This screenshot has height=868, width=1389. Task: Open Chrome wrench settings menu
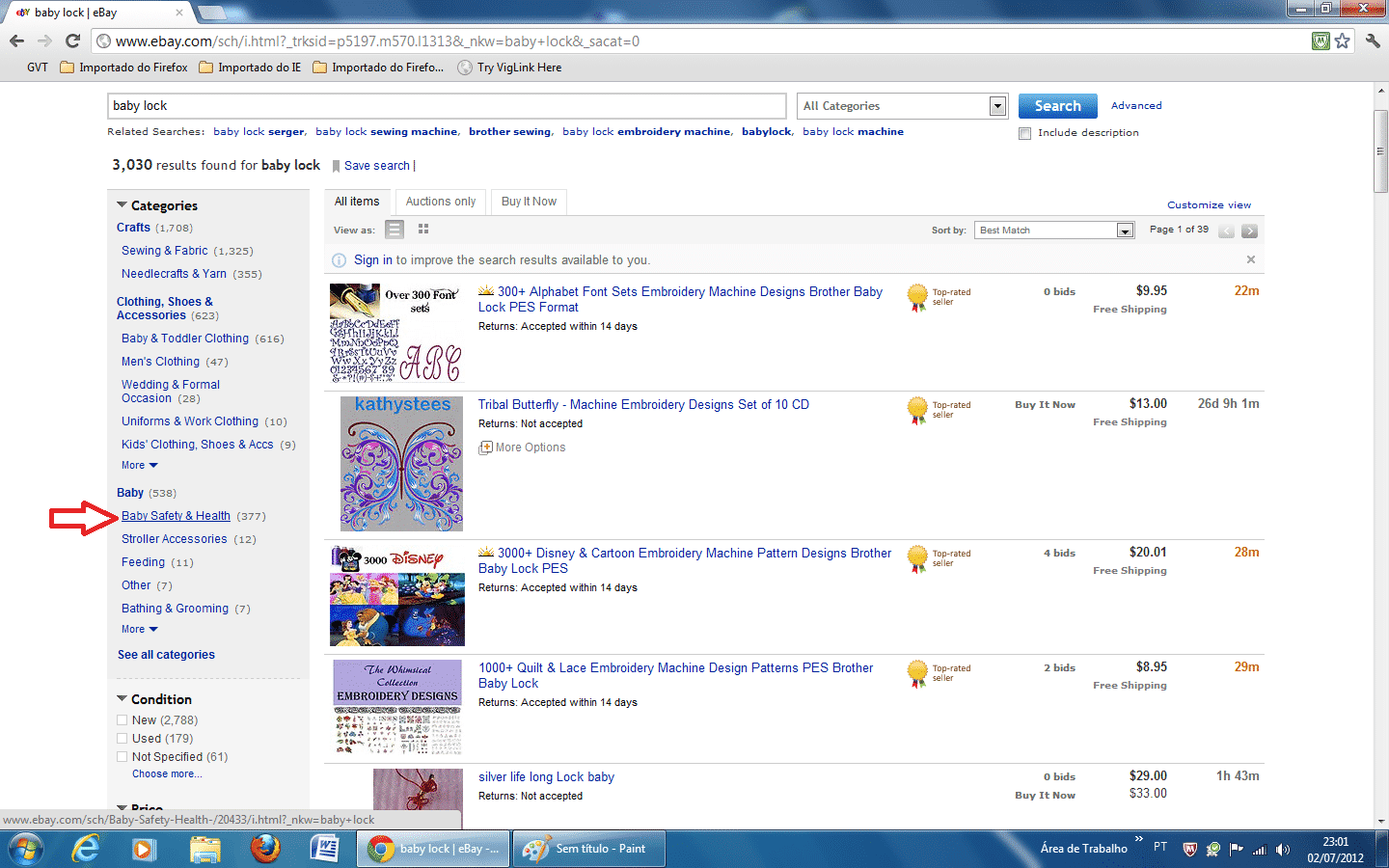click(1372, 41)
